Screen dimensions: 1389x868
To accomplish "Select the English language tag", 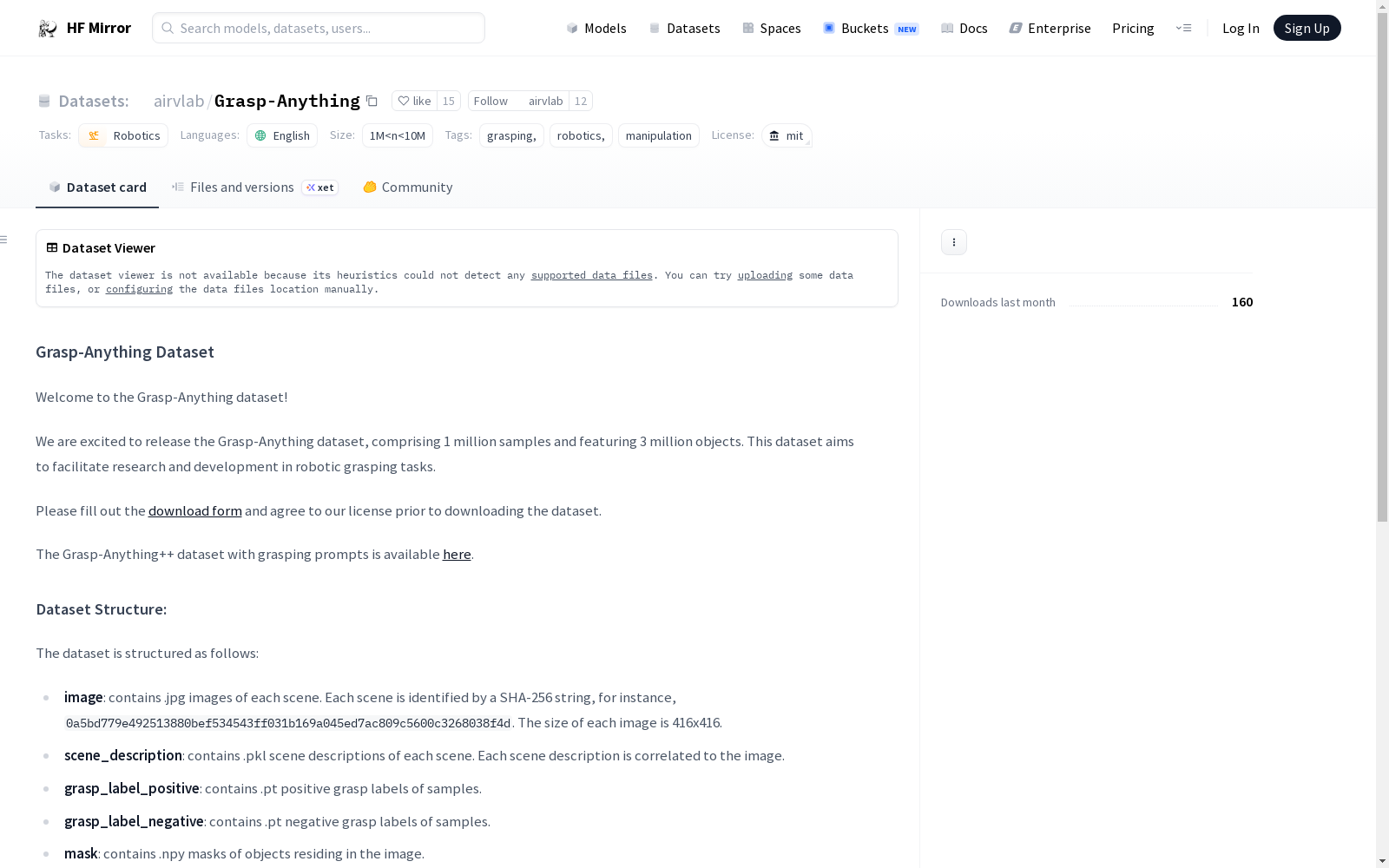I will pyautogui.click(x=282, y=135).
